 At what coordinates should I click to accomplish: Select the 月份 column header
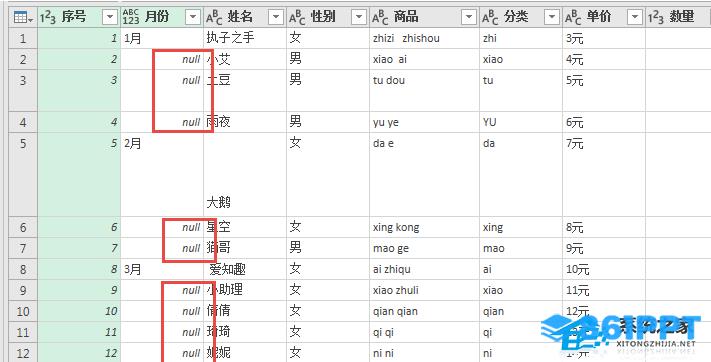coord(162,17)
